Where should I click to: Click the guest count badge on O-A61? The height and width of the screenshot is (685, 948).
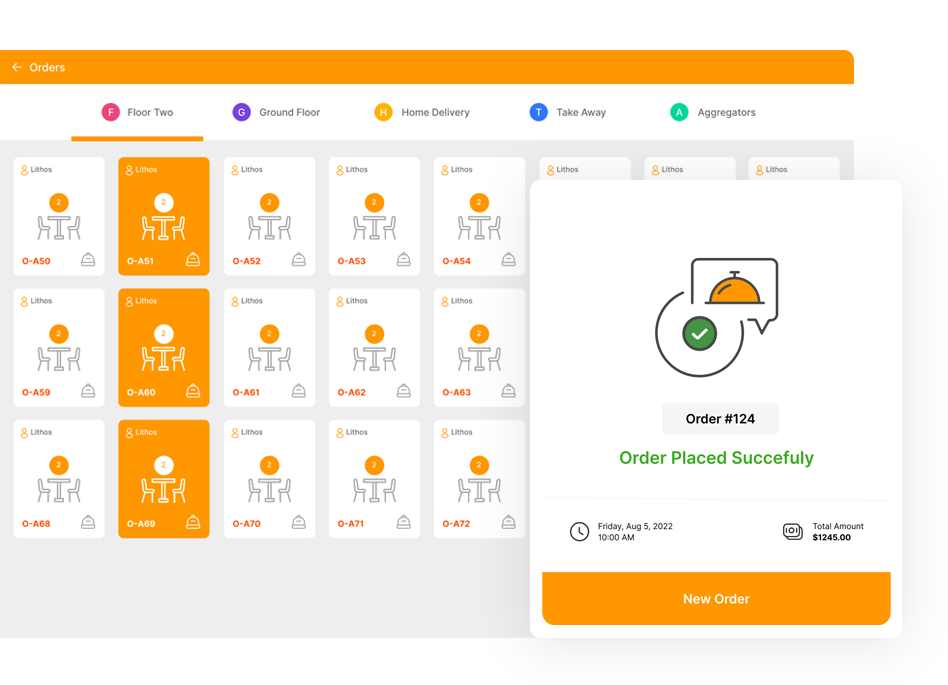click(270, 334)
